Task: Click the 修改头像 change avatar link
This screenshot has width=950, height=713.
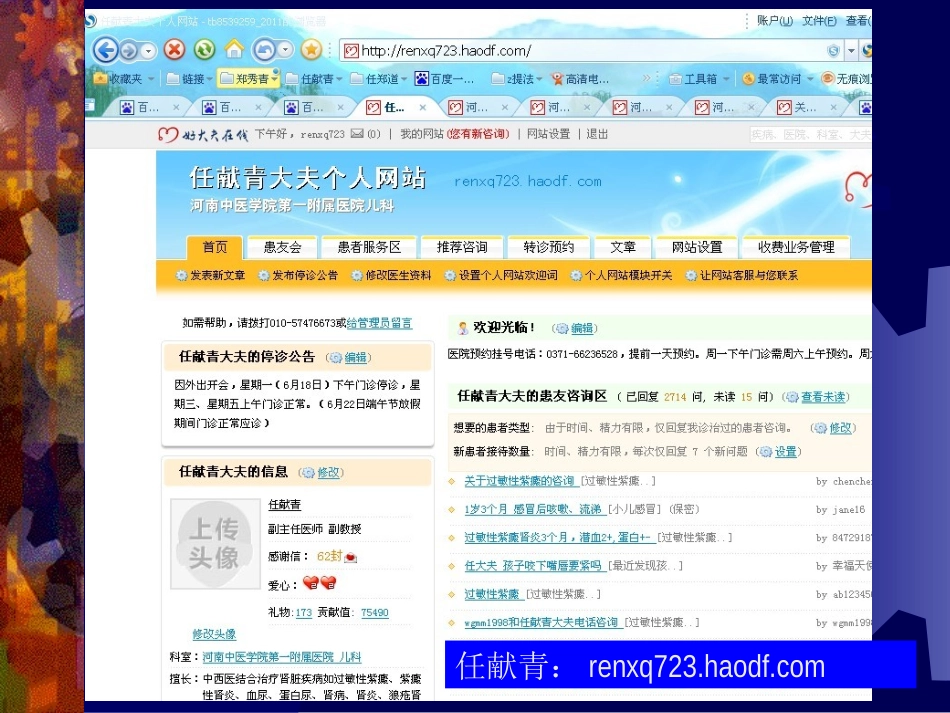Action: pyautogui.click(x=214, y=634)
